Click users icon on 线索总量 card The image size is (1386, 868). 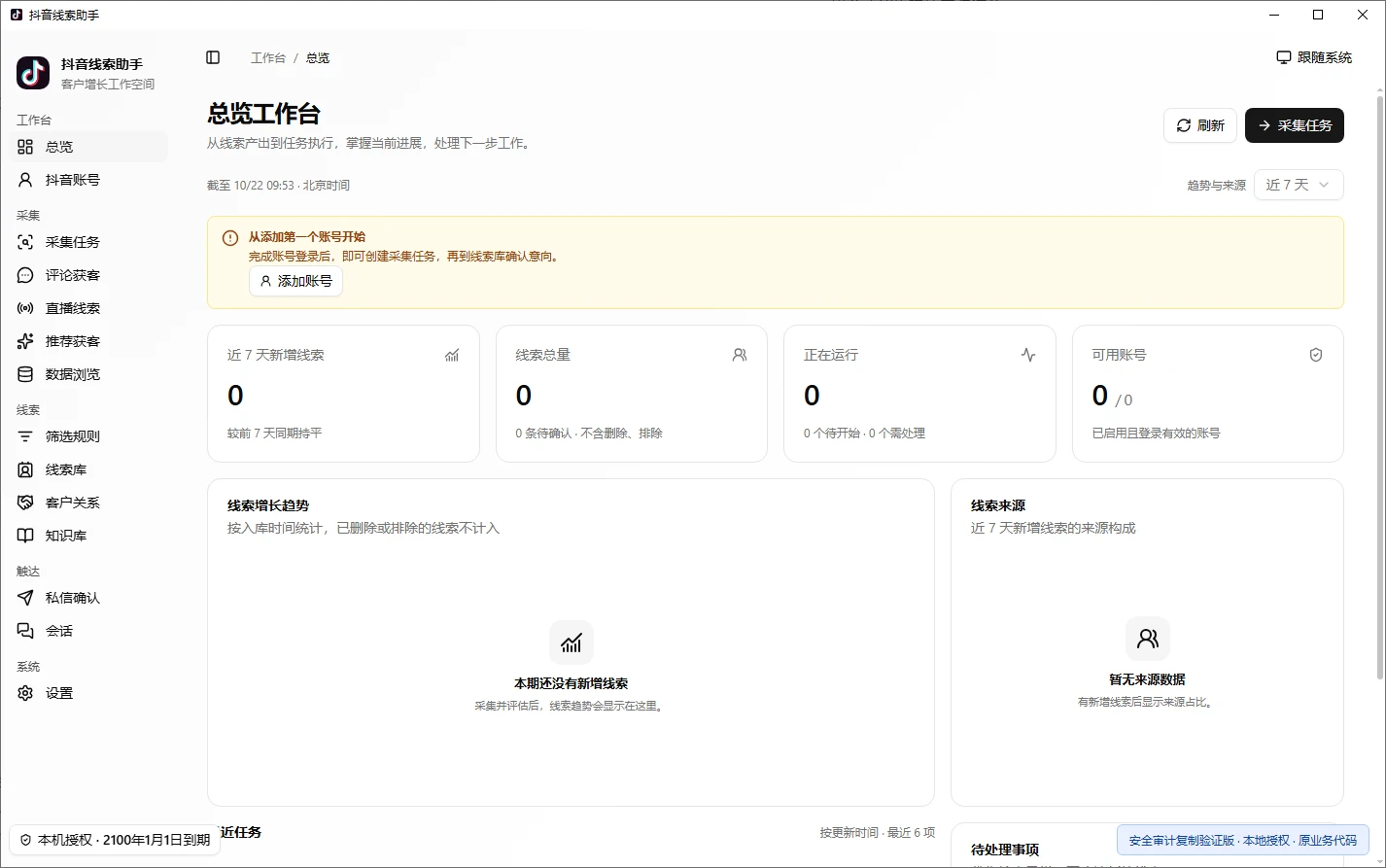740,355
